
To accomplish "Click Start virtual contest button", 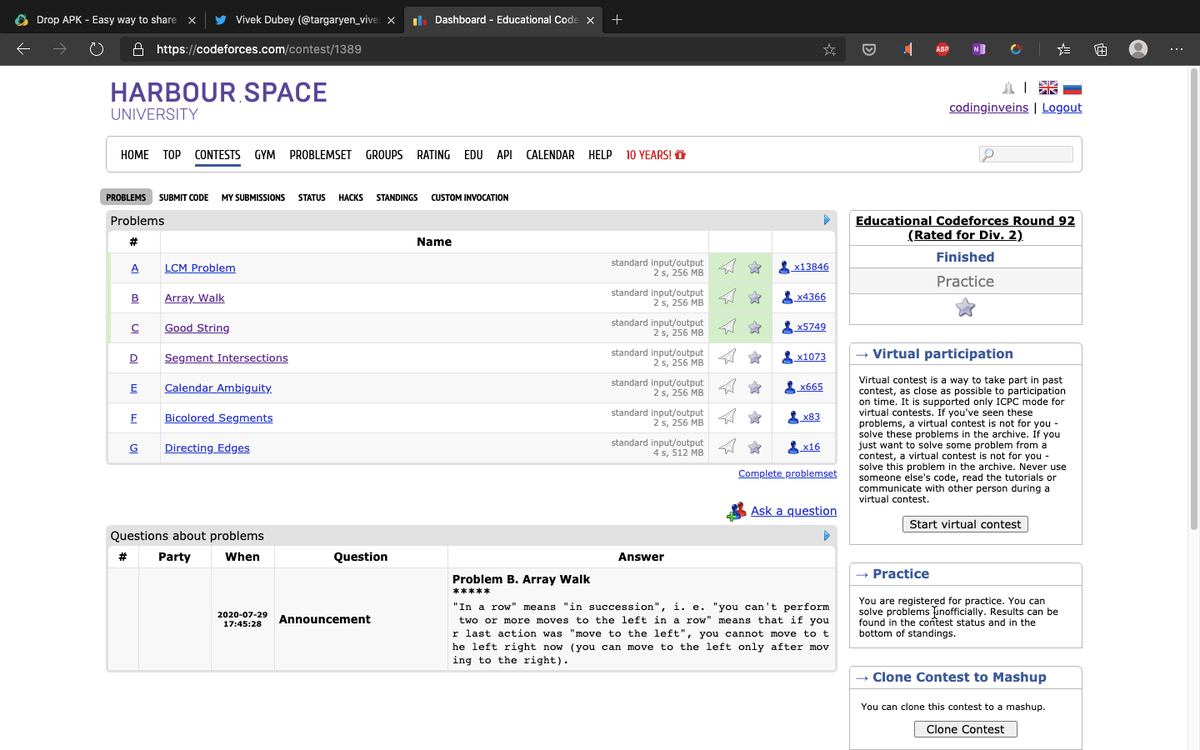I will [x=965, y=524].
